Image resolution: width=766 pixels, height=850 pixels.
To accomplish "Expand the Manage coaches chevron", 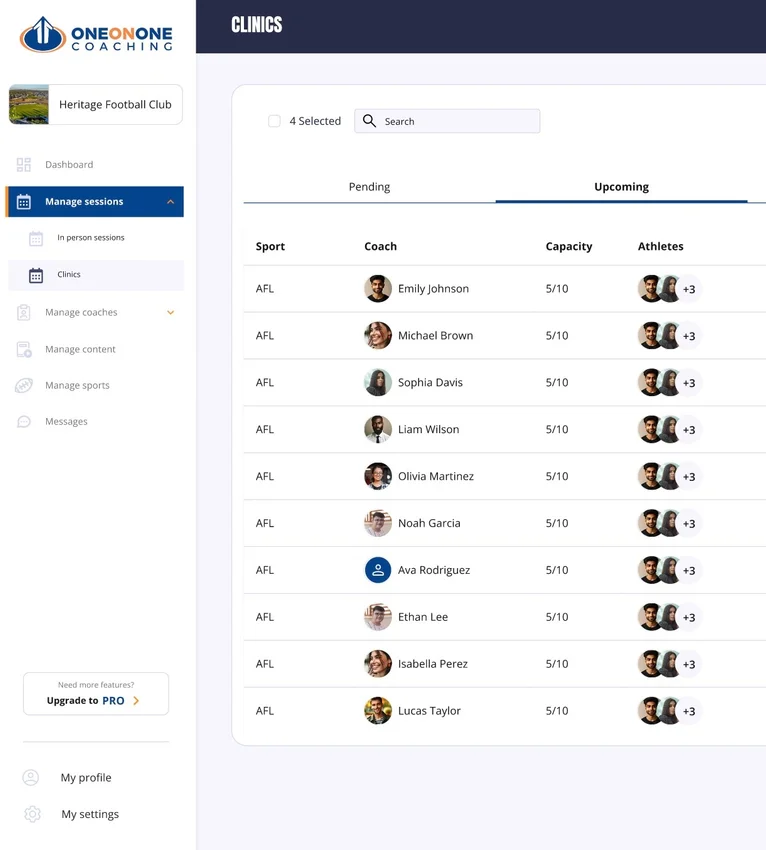I will coord(170,312).
